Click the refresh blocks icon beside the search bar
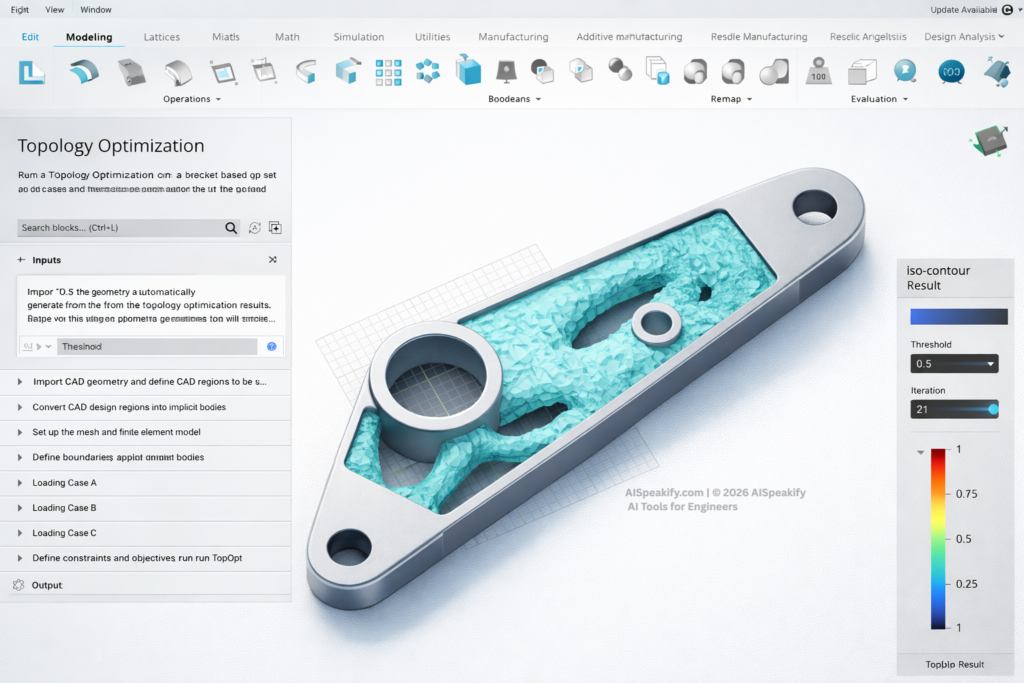Viewport: 1024px width, 683px height. [x=254, y=228]
